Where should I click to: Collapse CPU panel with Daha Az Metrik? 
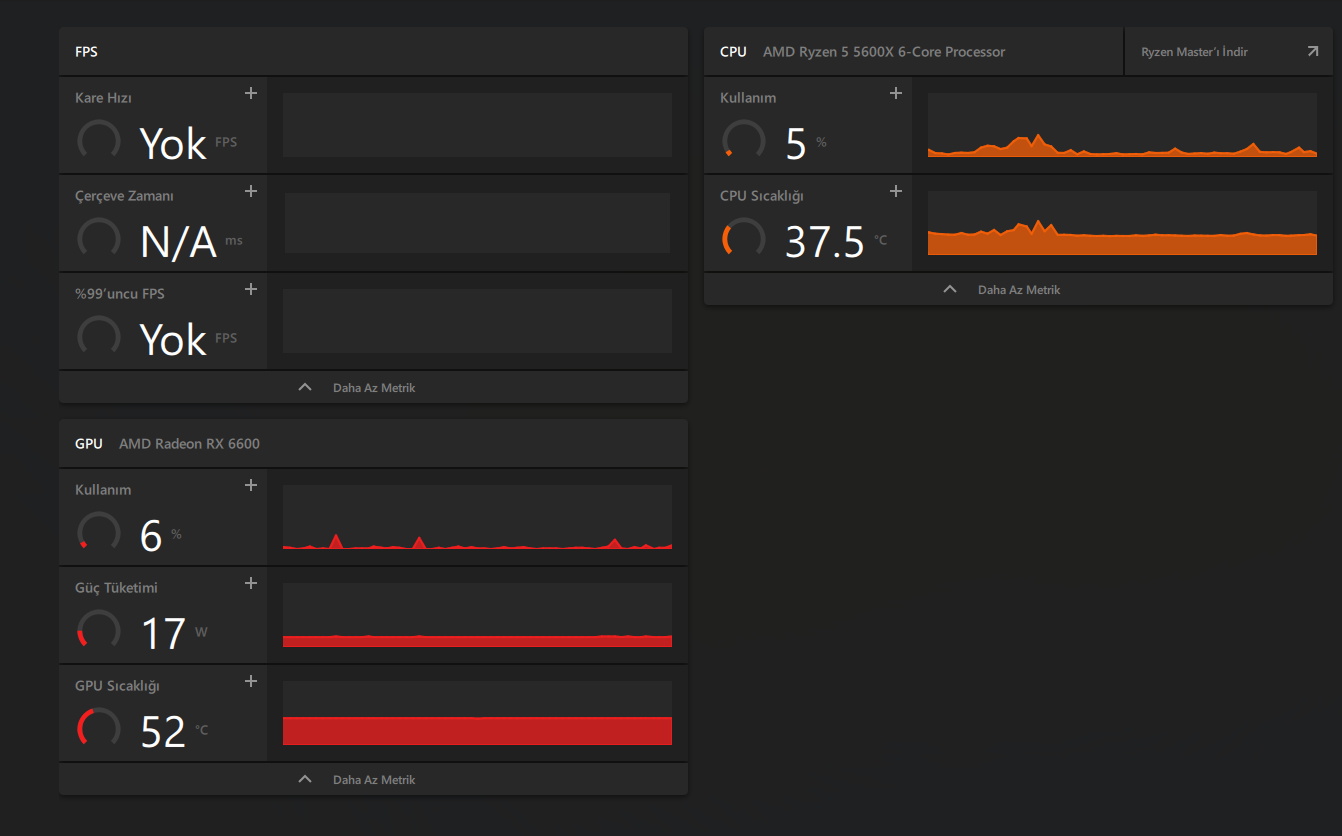pos(1018,289)
